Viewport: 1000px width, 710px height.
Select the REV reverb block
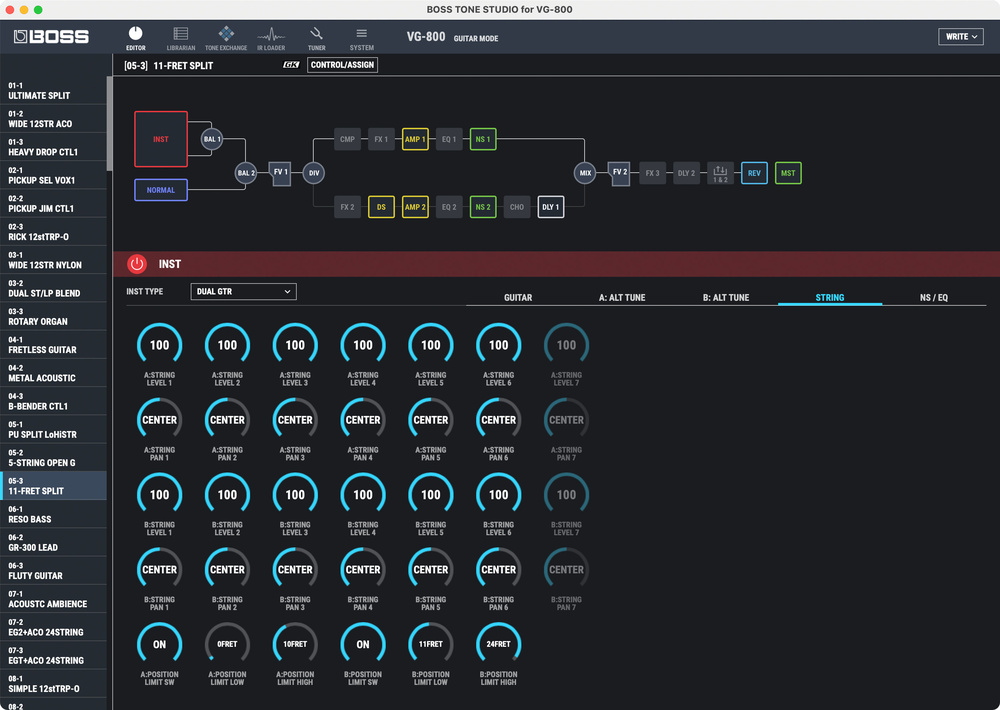(754, 173)
